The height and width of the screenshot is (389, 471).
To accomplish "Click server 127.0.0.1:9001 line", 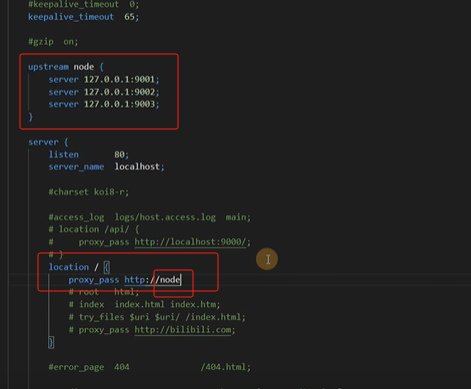I will pos(104,79).
